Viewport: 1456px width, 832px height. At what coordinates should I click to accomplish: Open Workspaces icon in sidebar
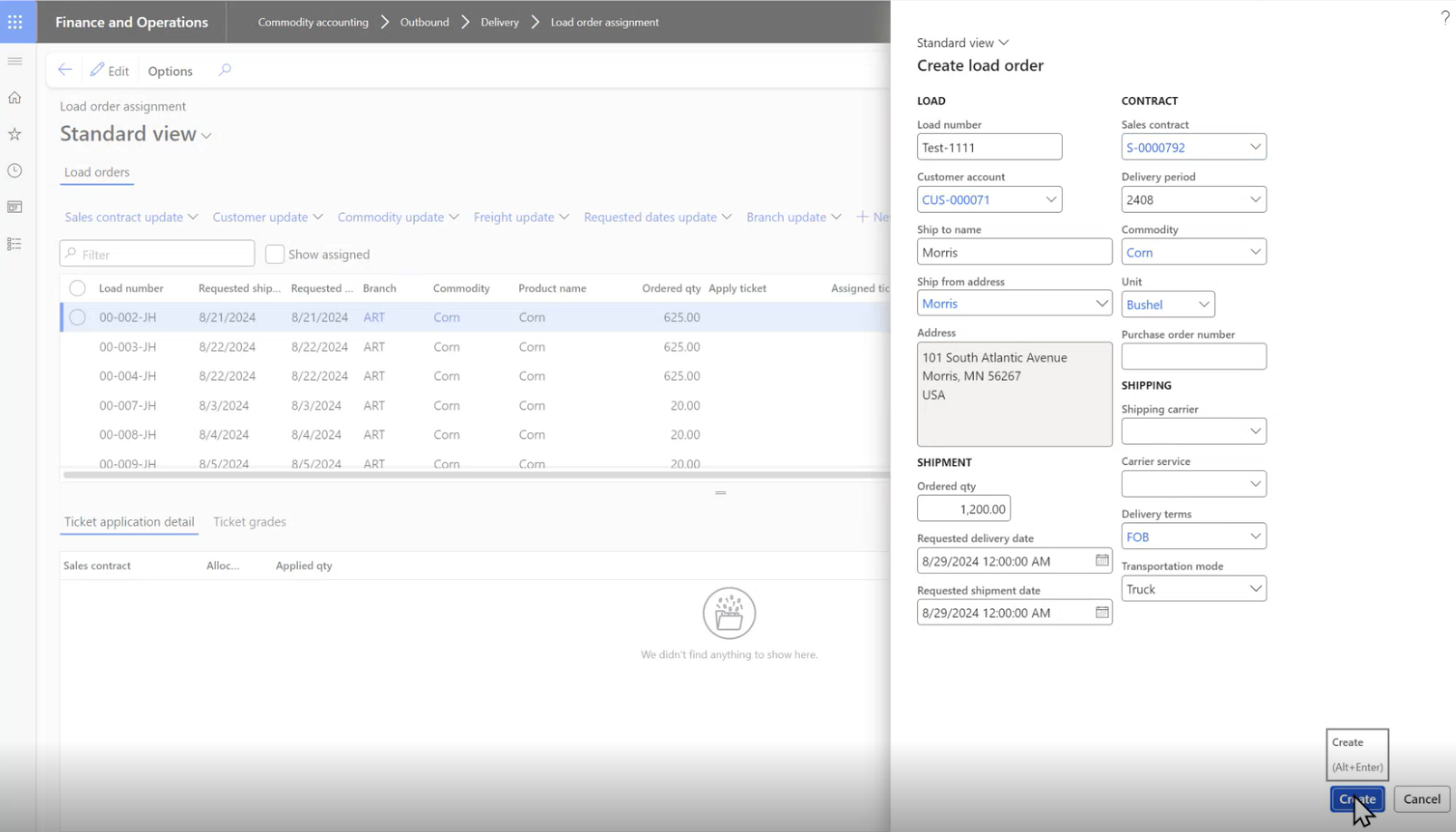14,206
